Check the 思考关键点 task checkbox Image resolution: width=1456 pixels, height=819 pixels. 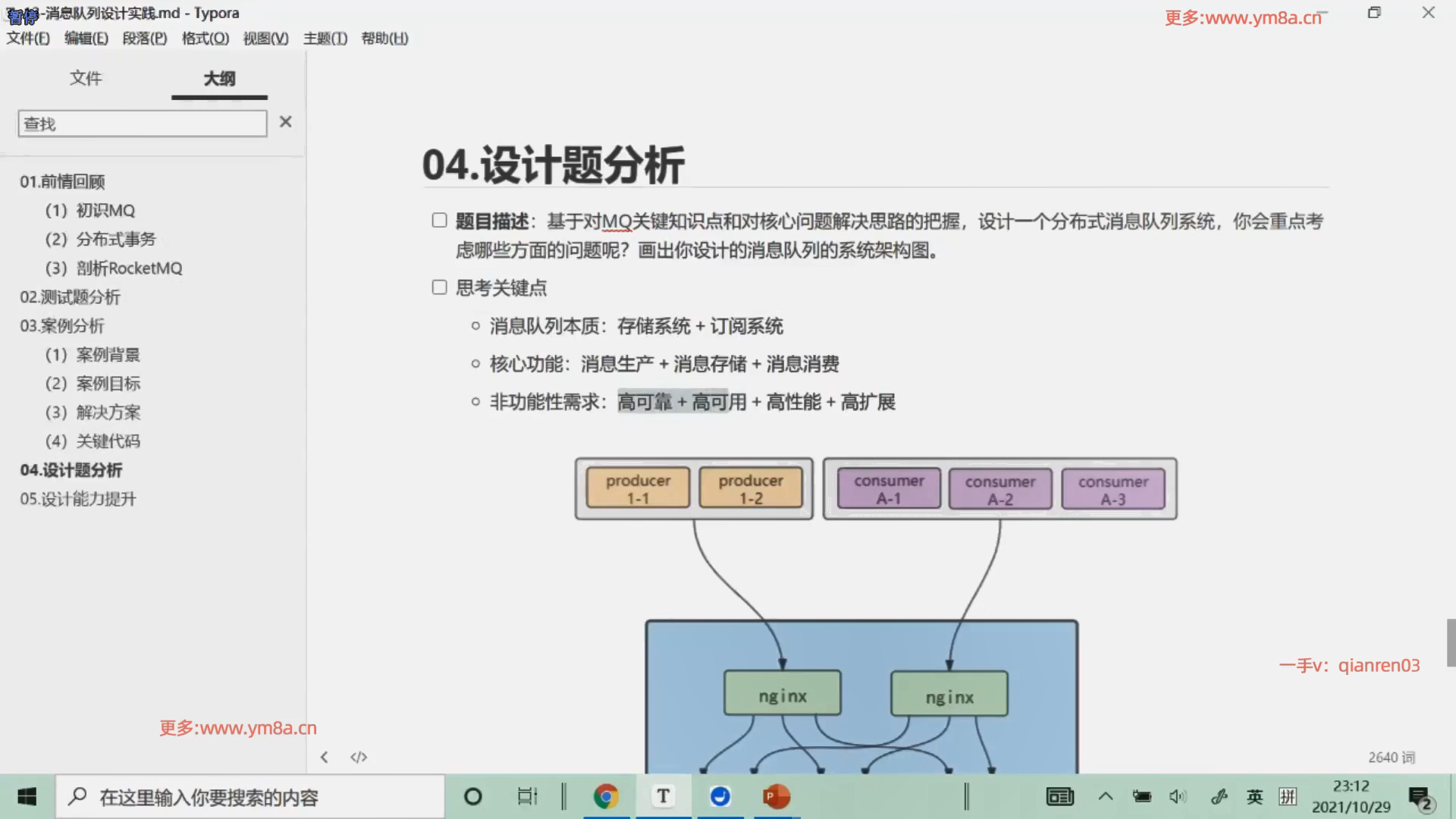coord(439,287)
